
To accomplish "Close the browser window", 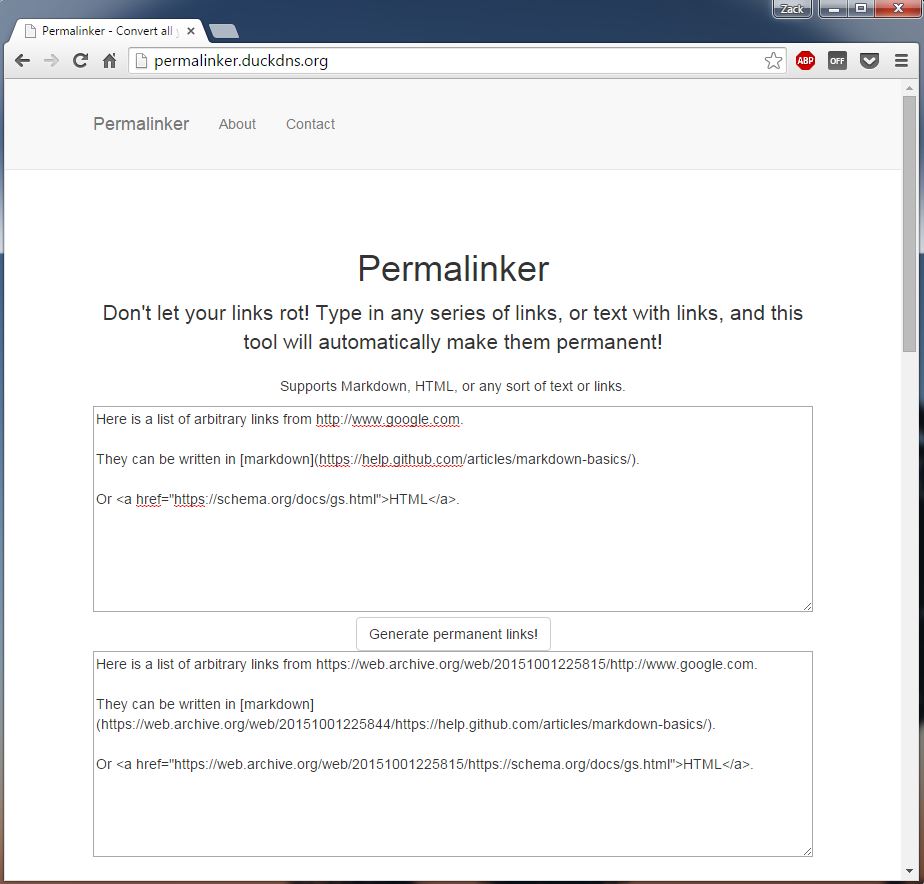I will coord(898,9).
